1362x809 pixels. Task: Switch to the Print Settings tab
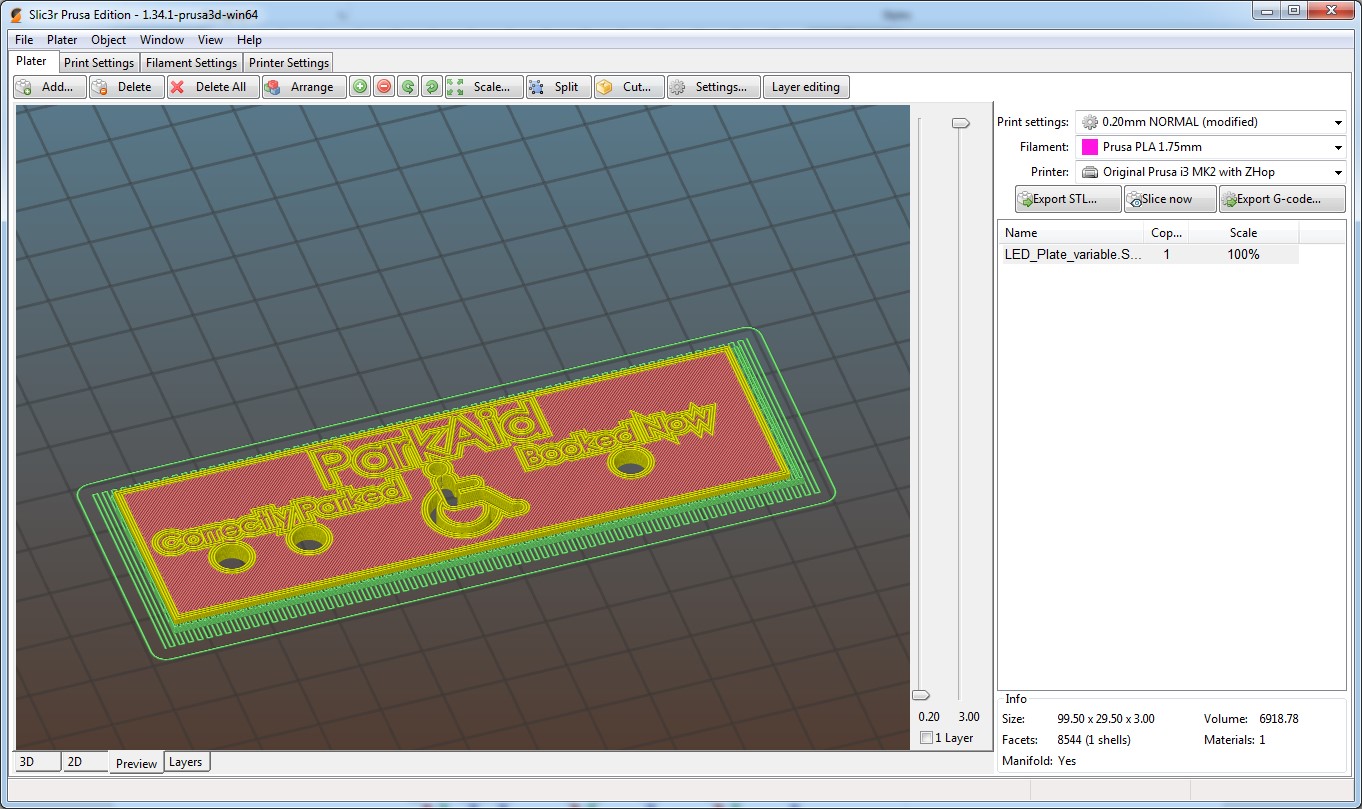[x=99, y=62]
